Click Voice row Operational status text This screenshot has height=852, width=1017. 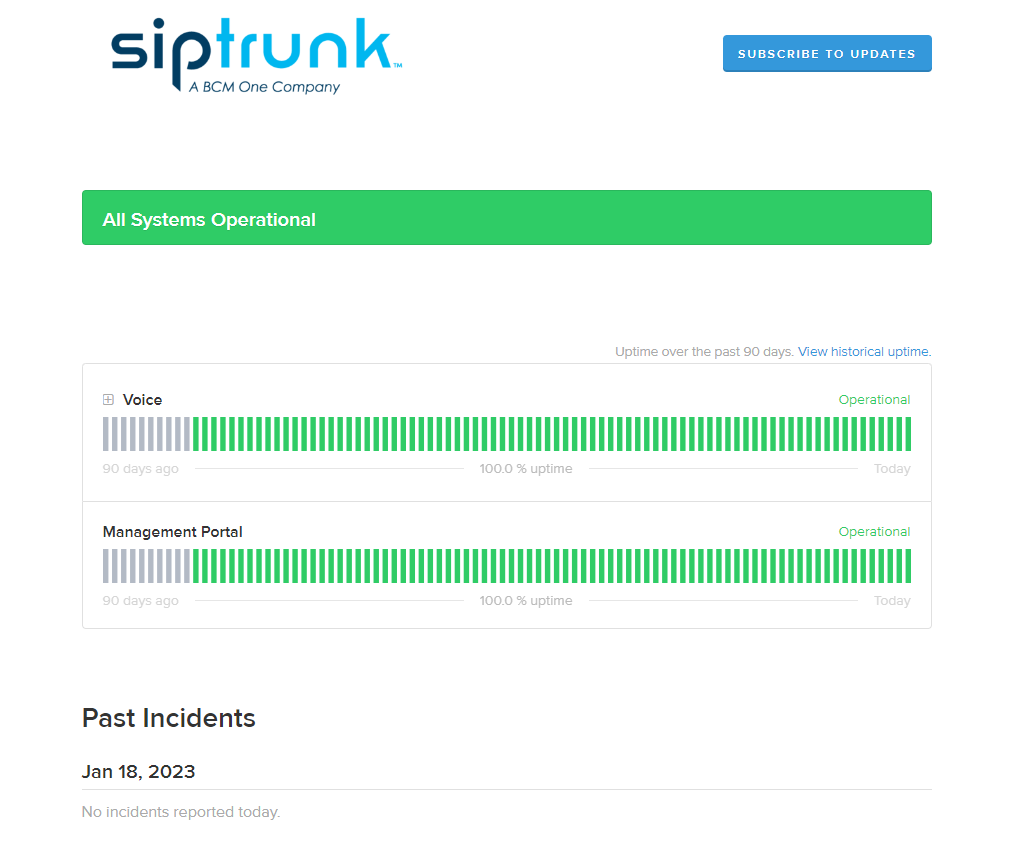point(874,399)
